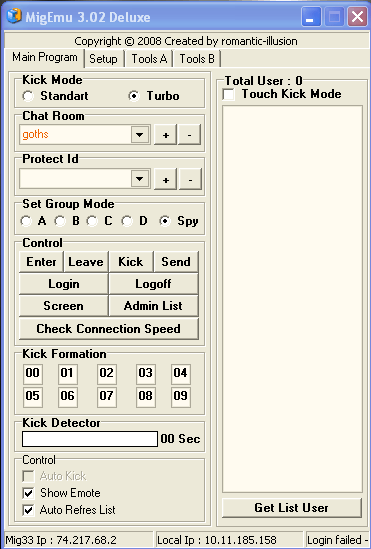
Task: Select kick formation 01
Action: click(x=68, y=374)
